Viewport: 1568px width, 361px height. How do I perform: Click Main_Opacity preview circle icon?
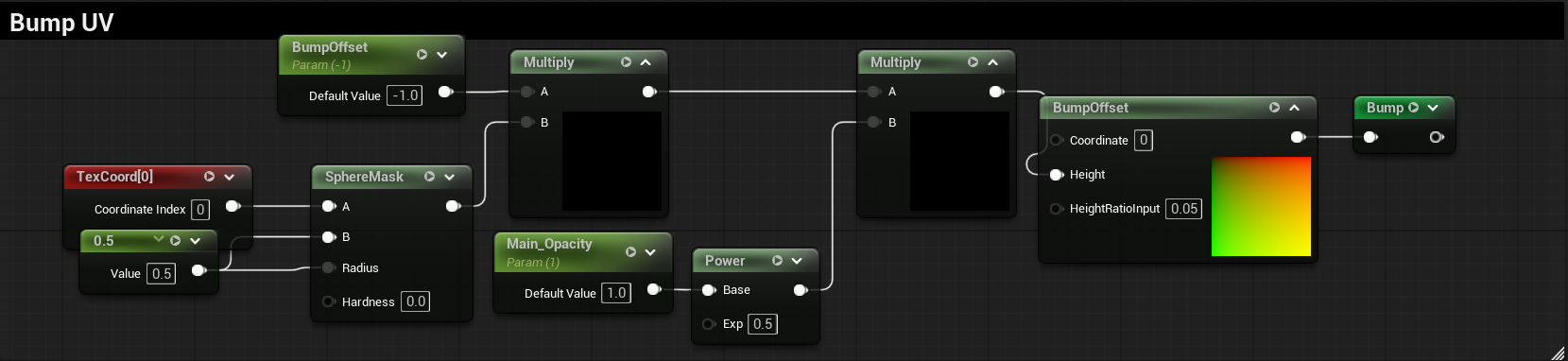click(630, 252)
